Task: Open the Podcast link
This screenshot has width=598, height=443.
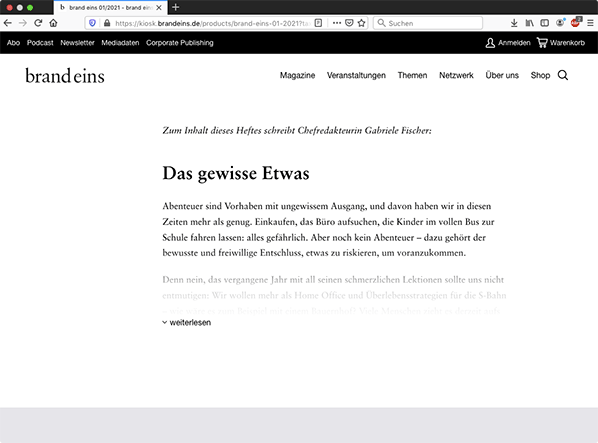Action: (40, 43)
